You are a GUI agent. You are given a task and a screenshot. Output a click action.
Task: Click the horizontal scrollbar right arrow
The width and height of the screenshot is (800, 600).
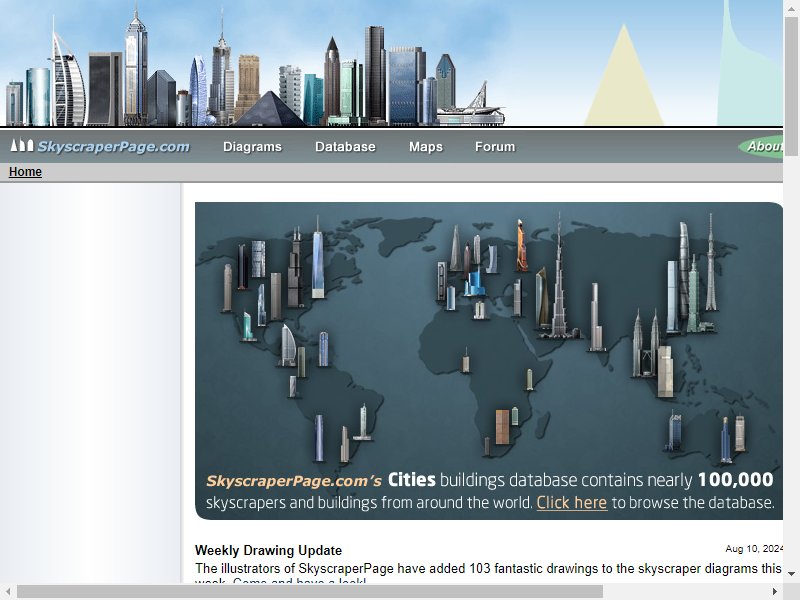(774, 592)
